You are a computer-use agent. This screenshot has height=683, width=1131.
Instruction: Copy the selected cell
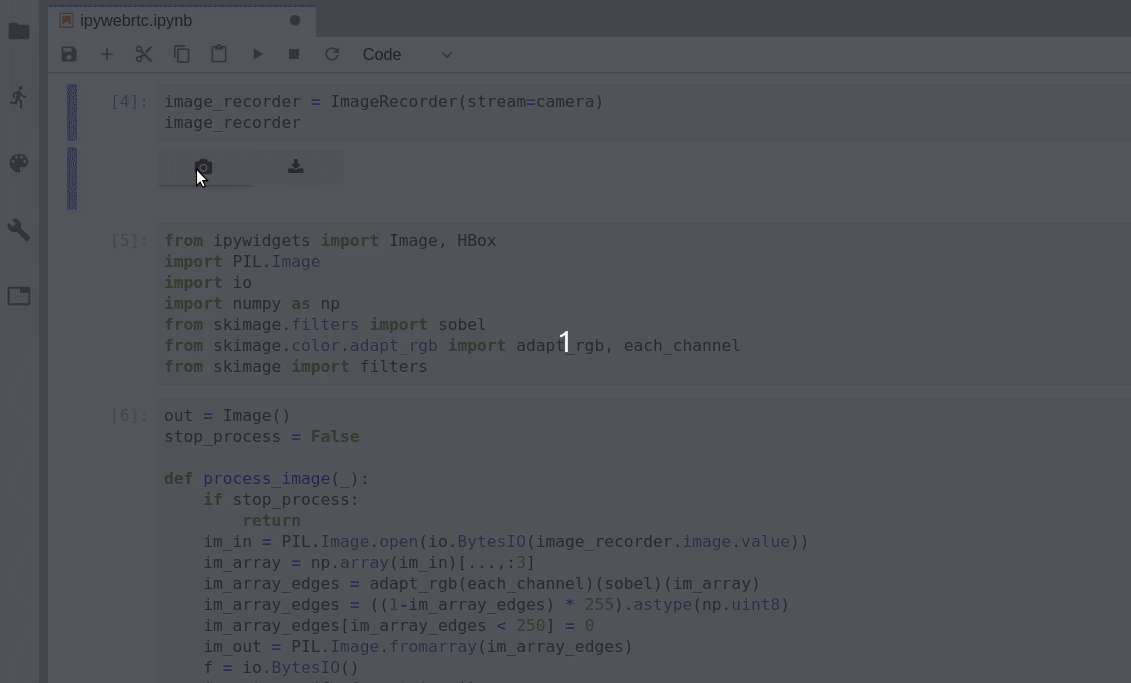coord(182,55)
